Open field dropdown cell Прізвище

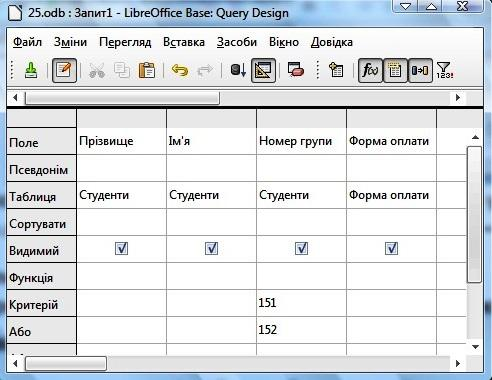pos(121,141)
